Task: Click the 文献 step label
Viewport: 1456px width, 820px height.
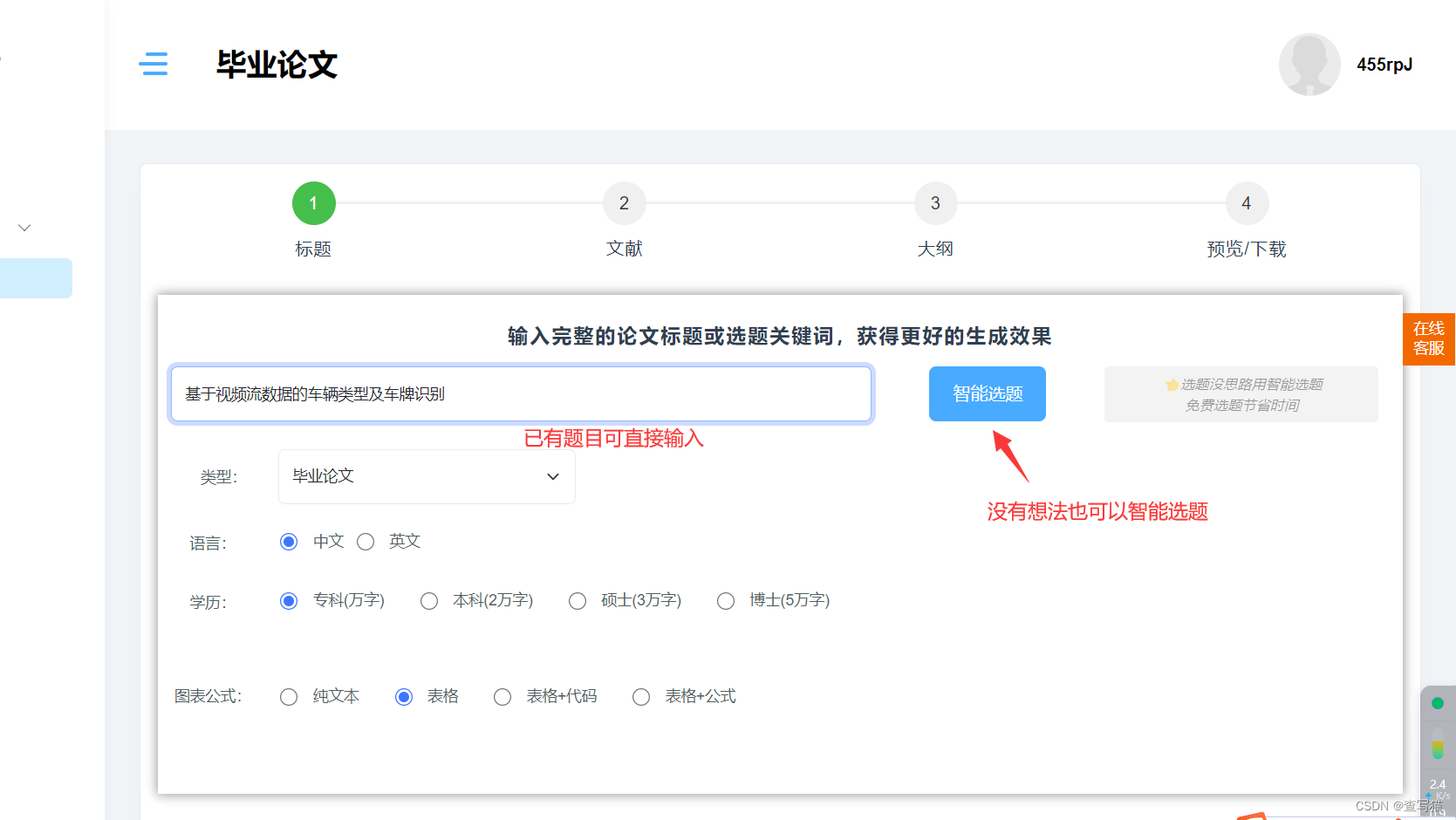Action: coord(624,249)
